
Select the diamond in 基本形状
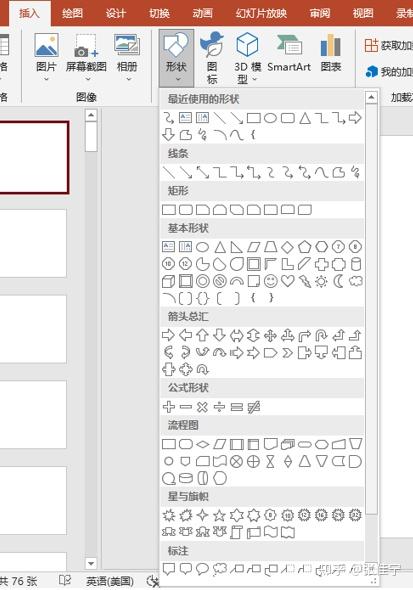287,247
